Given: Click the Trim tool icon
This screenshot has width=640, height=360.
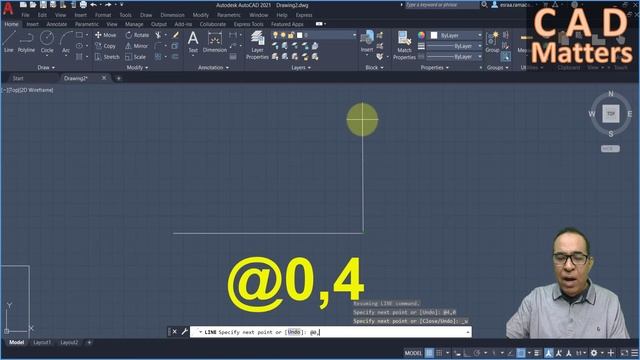Looking at the screenshot, I should [158, 35].
